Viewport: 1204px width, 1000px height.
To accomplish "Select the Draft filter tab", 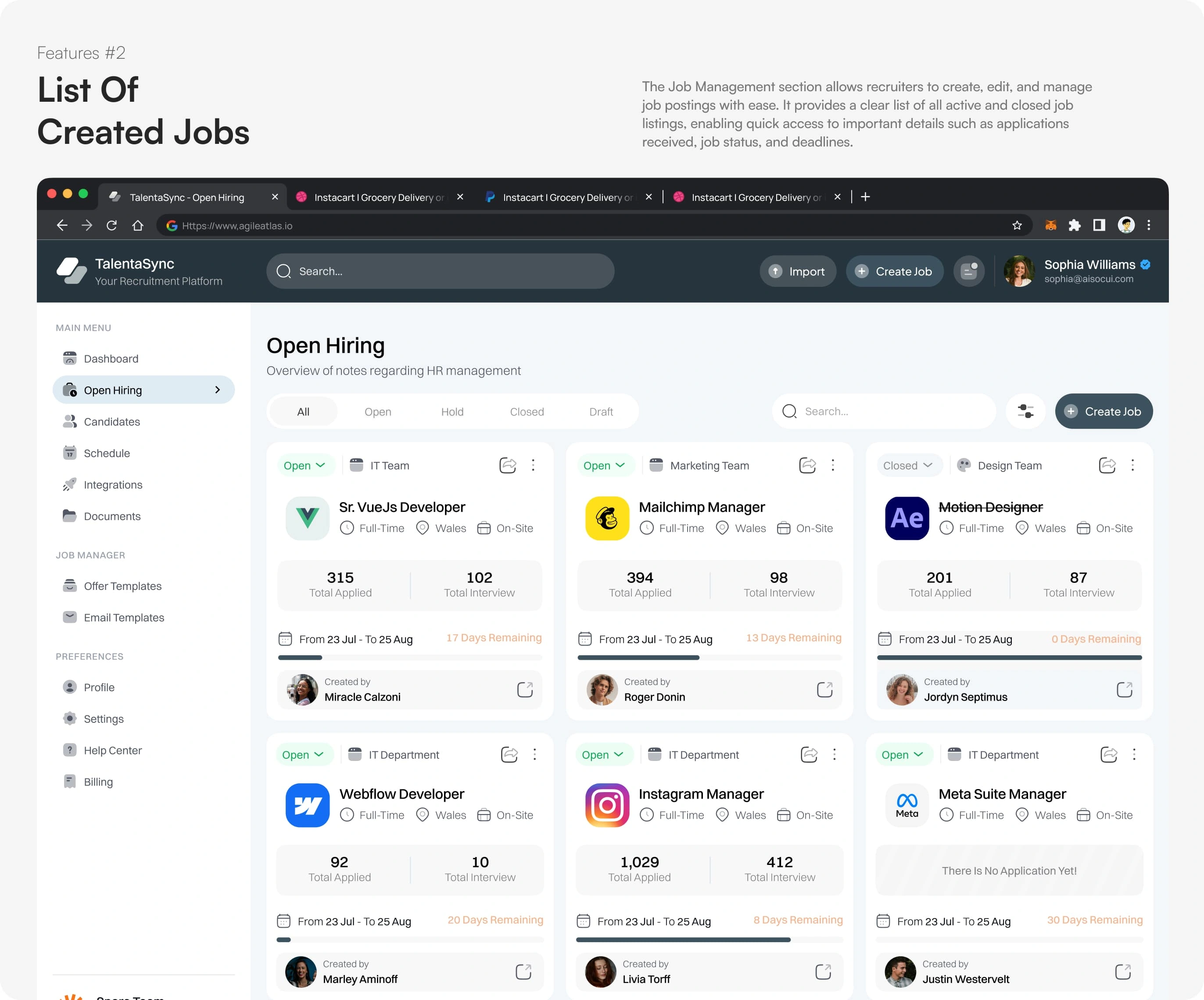I will 601,411.
